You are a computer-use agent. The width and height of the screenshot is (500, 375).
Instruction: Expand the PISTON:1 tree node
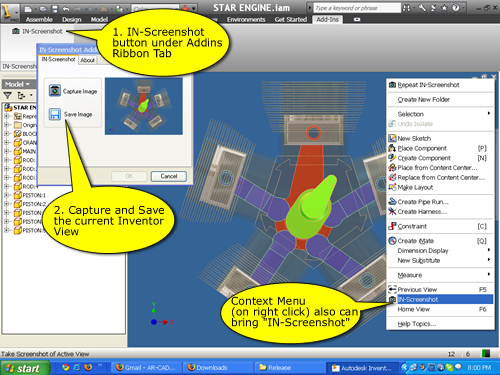(6, 195)
